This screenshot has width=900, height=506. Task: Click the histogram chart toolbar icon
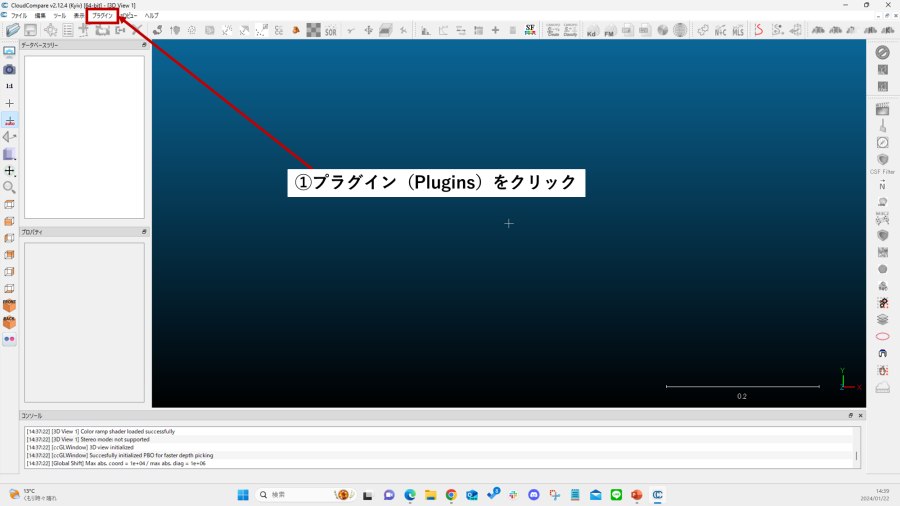pyautogui.click(x=425, y=30)
